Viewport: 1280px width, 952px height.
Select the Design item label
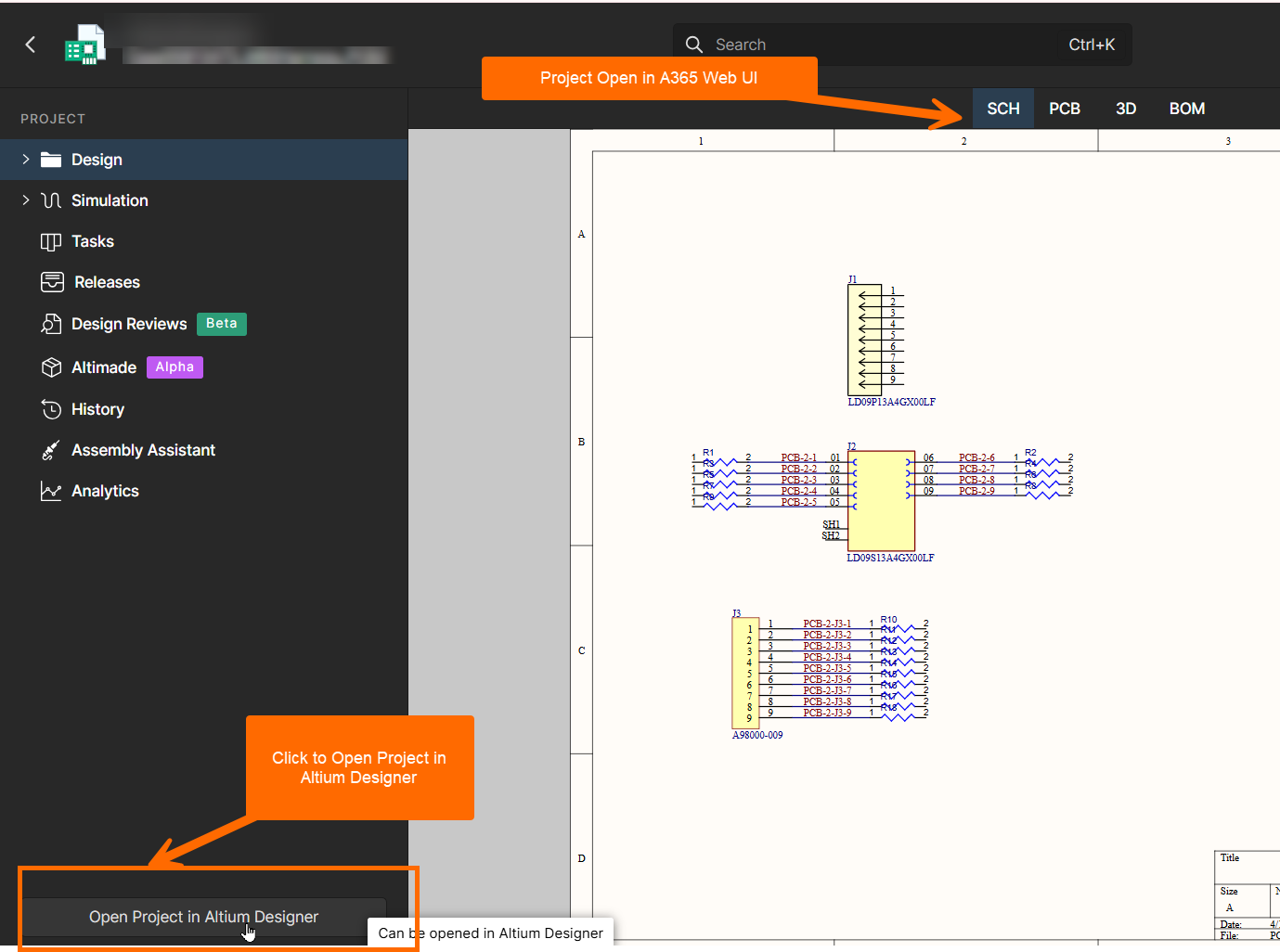97,160
